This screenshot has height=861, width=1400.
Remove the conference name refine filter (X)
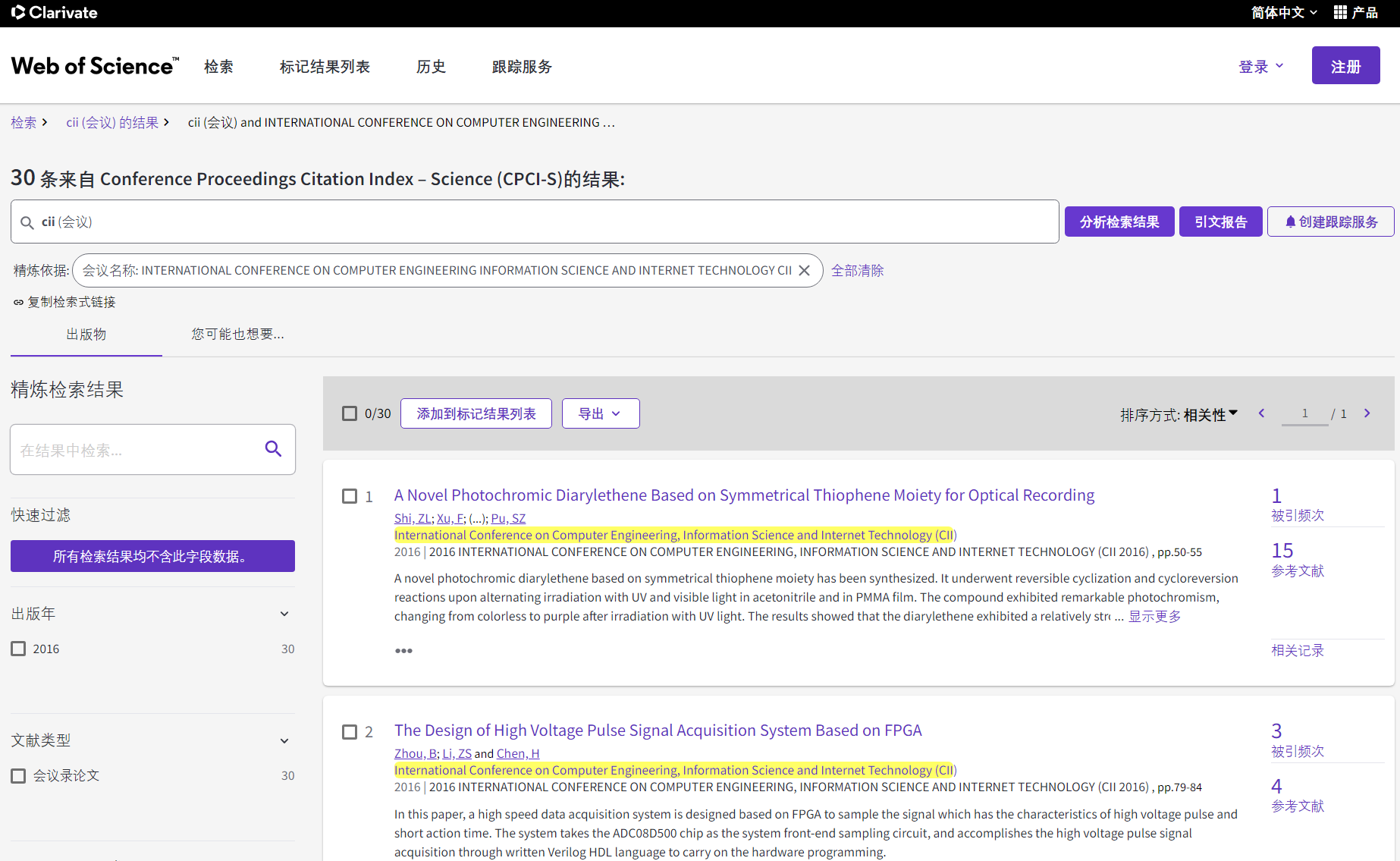pyautogui.click(x=805, y=271)
